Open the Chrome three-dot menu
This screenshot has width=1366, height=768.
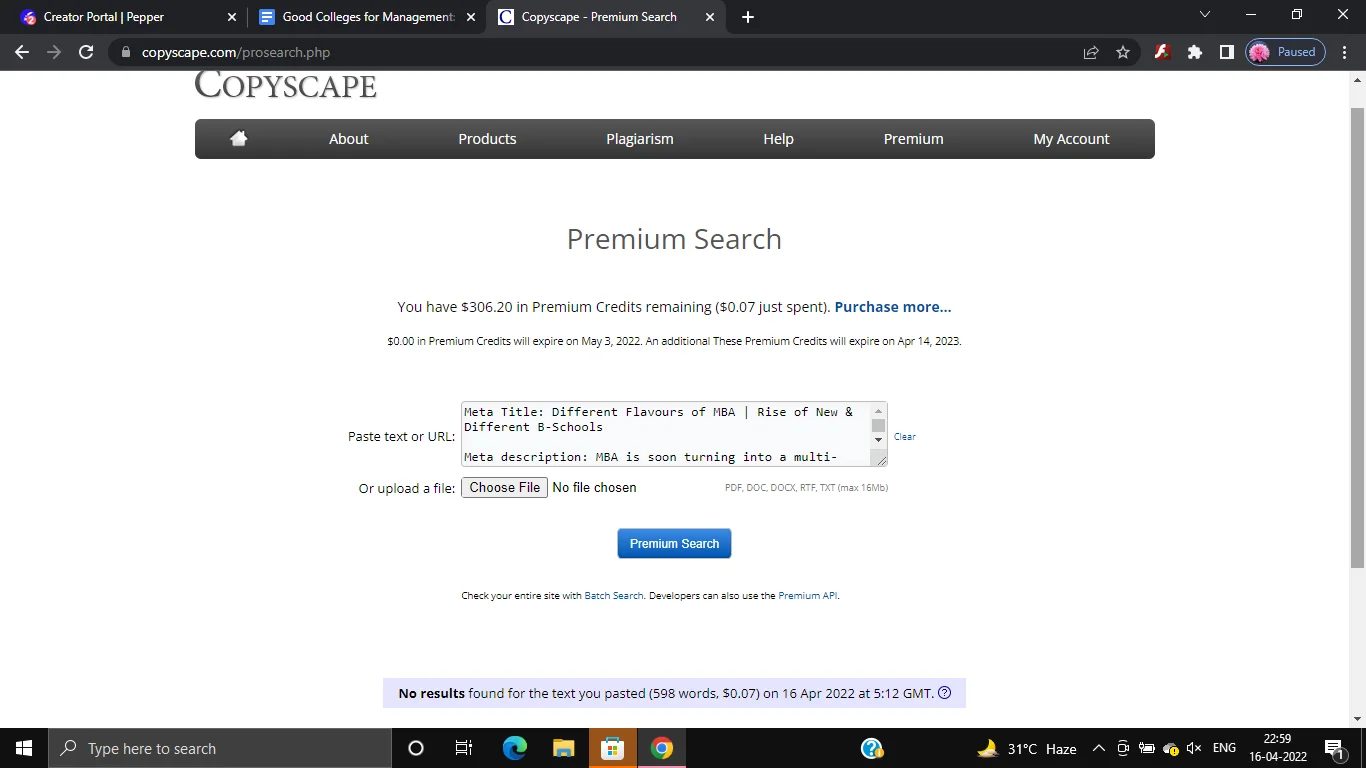[x=1345, y=52]
